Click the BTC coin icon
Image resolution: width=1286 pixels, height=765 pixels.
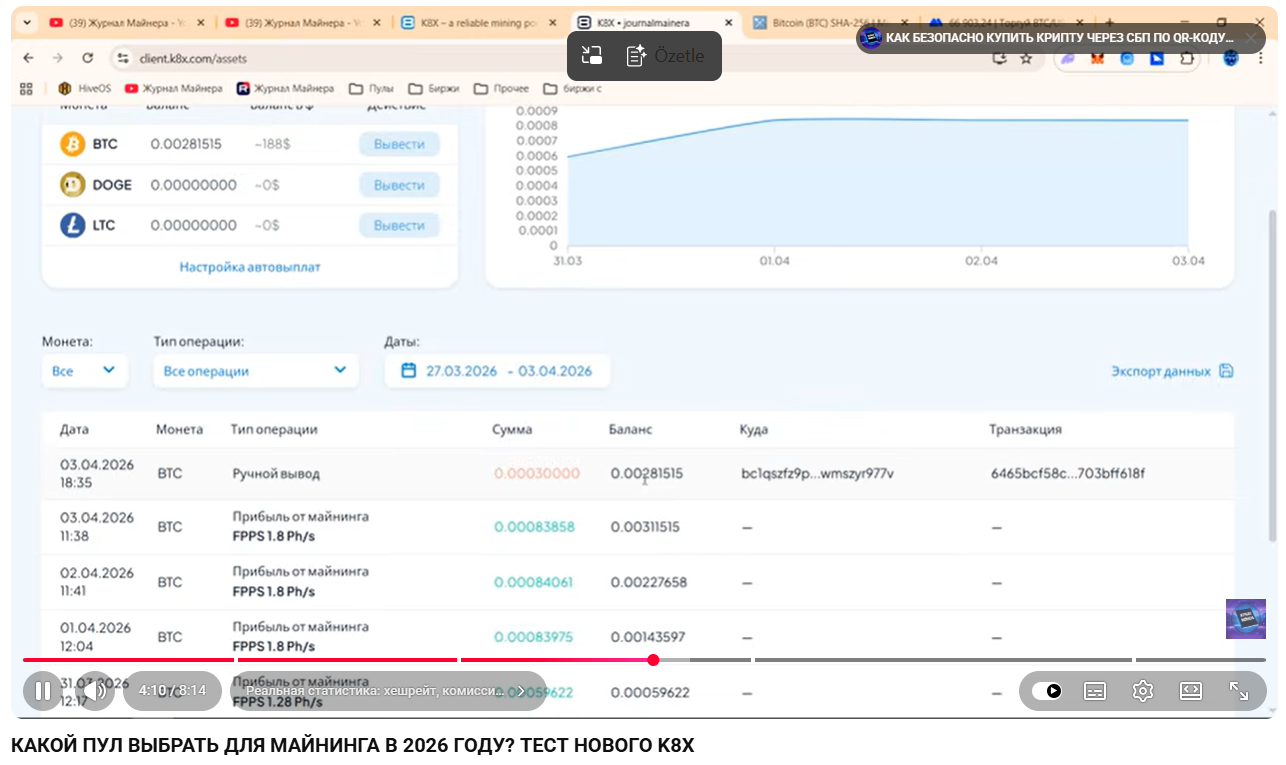[73, 144]
